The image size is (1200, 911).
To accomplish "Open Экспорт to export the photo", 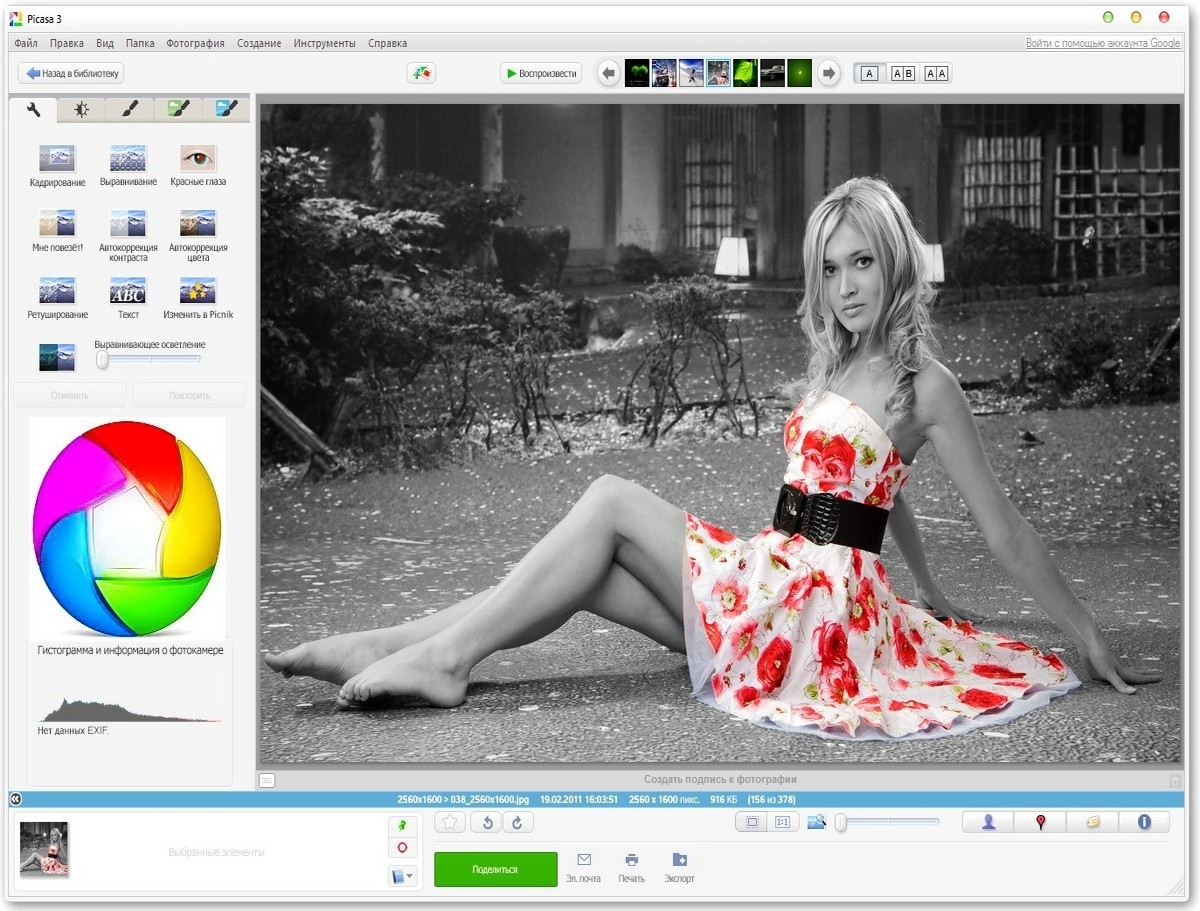I will [679, 863].
